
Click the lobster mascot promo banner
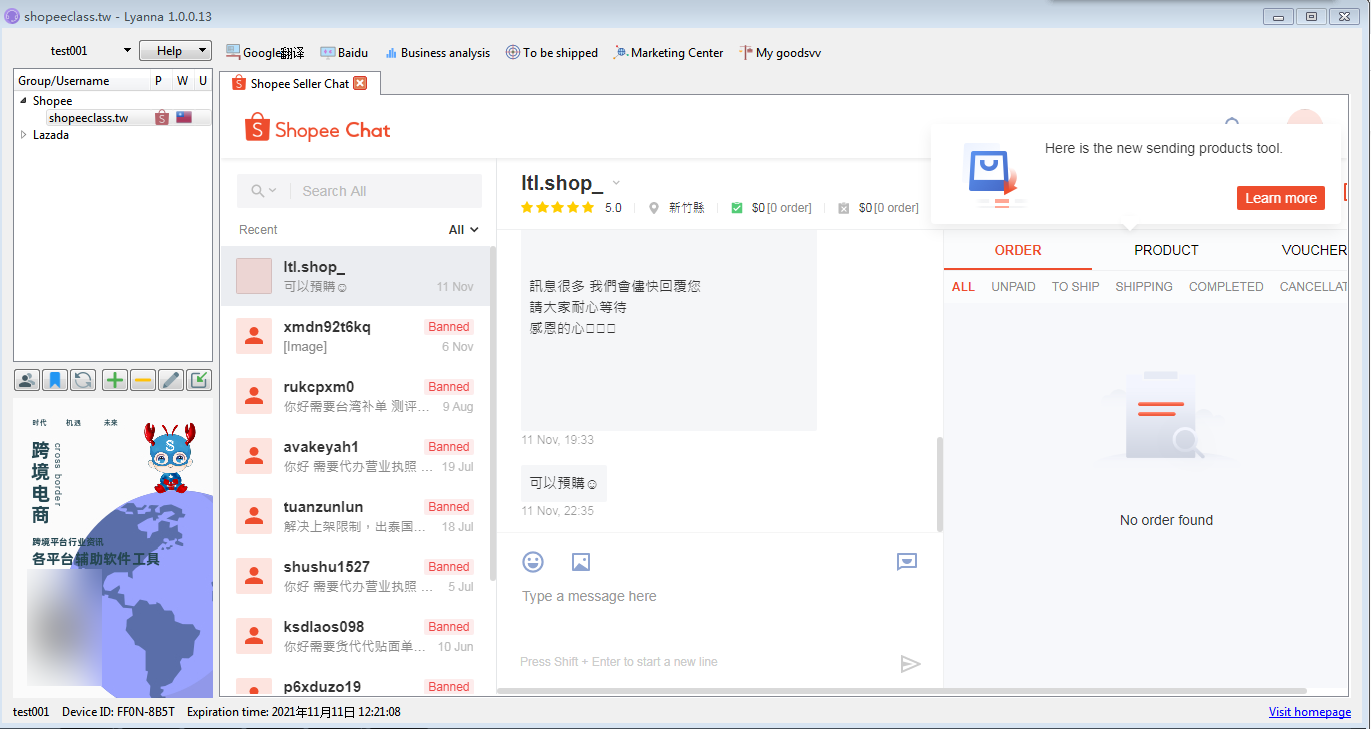coord(113,548)
